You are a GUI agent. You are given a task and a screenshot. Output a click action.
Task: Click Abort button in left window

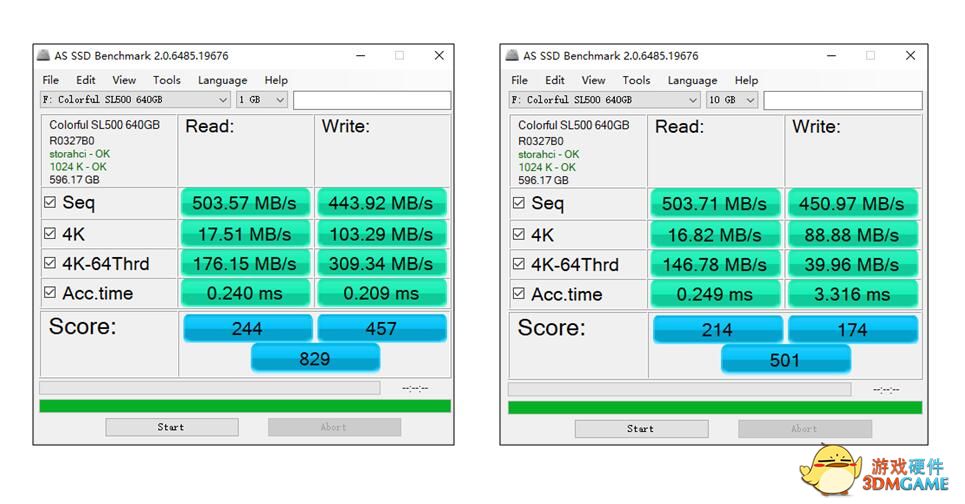point(334,427)
